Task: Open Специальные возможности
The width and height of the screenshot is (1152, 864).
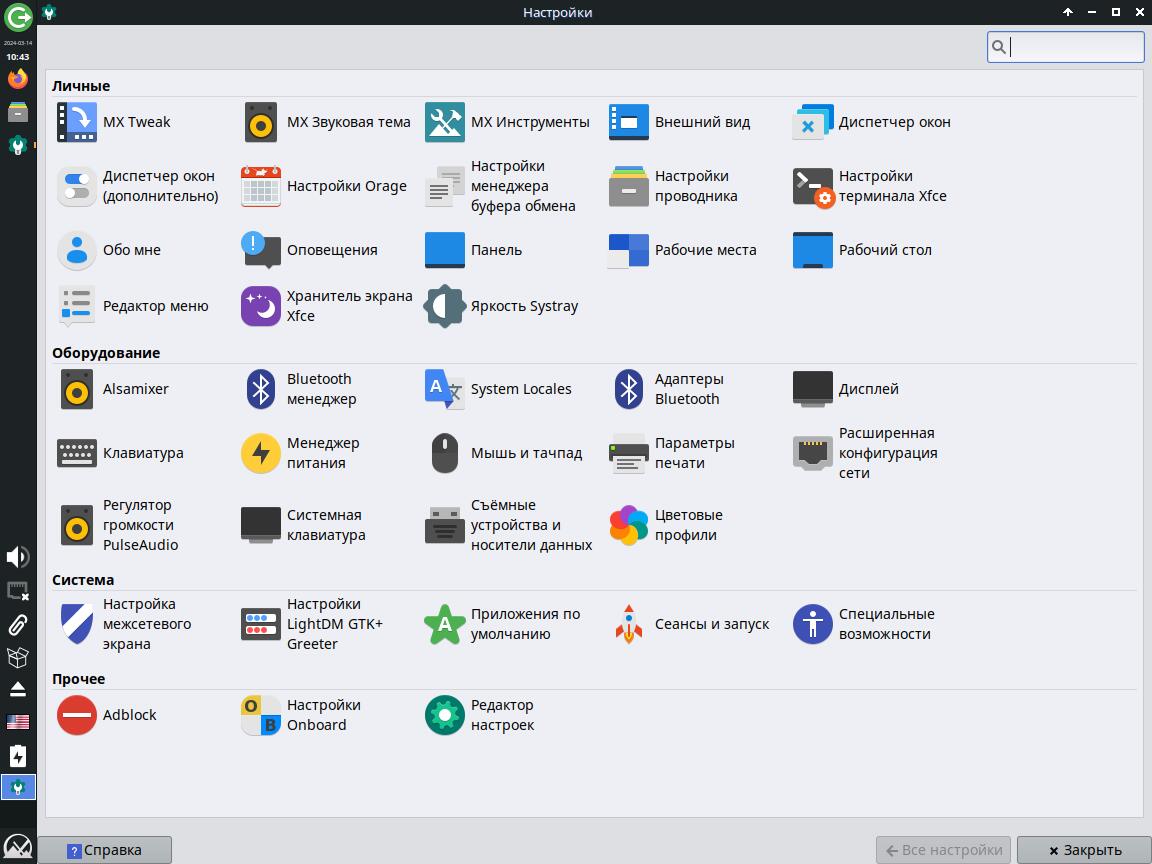Action: click(x=865, y=624)
